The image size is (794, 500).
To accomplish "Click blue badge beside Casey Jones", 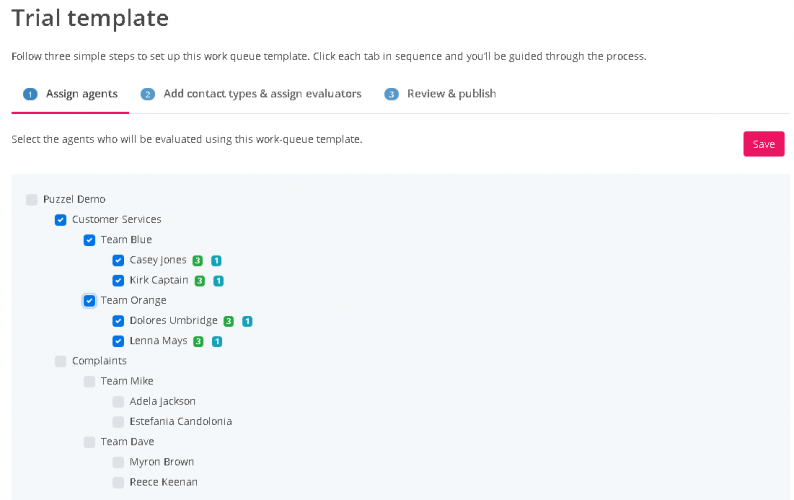I will tap(216, 261).
